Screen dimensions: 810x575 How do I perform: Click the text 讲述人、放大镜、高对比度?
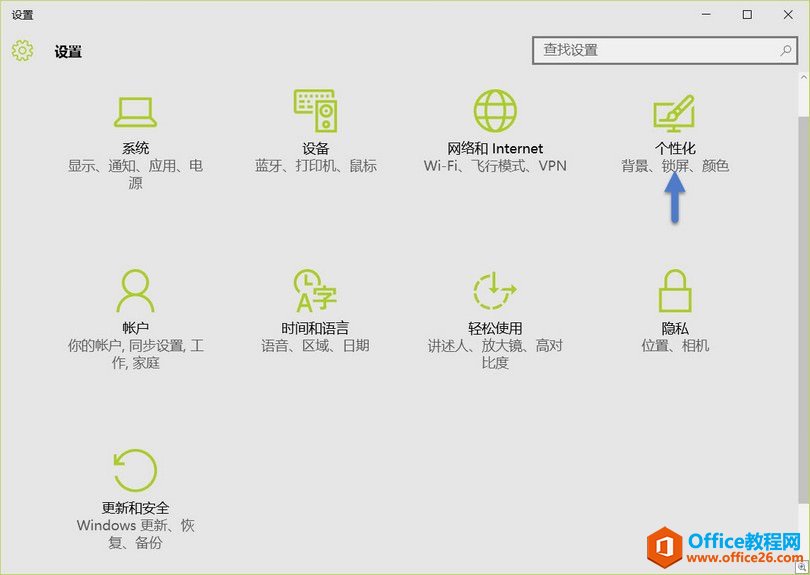pos(495,354)
